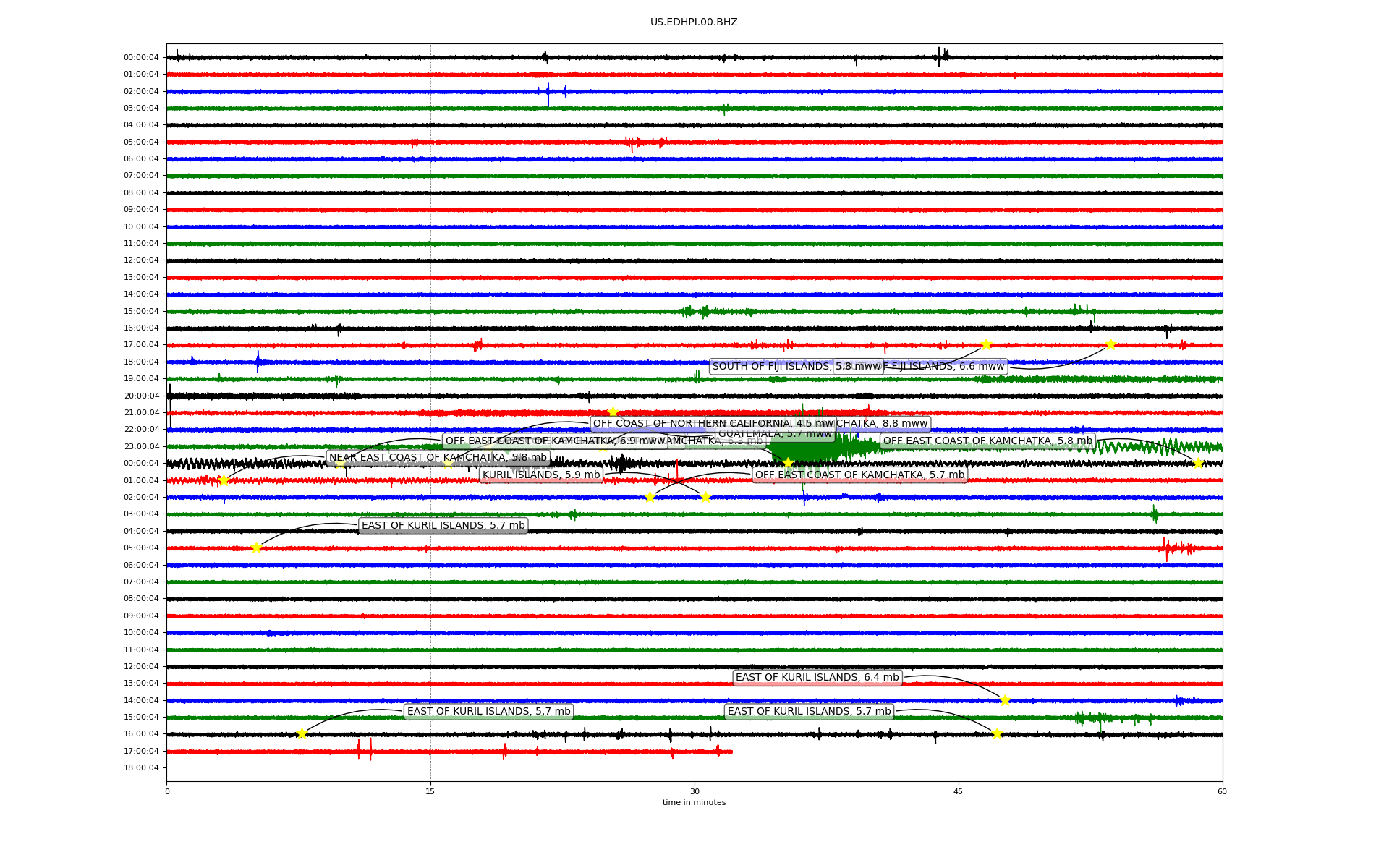The width and height of the screenshot is (1389, 868).
Task: Click the x-axis tick label 15
Action: tap(430, 791)
